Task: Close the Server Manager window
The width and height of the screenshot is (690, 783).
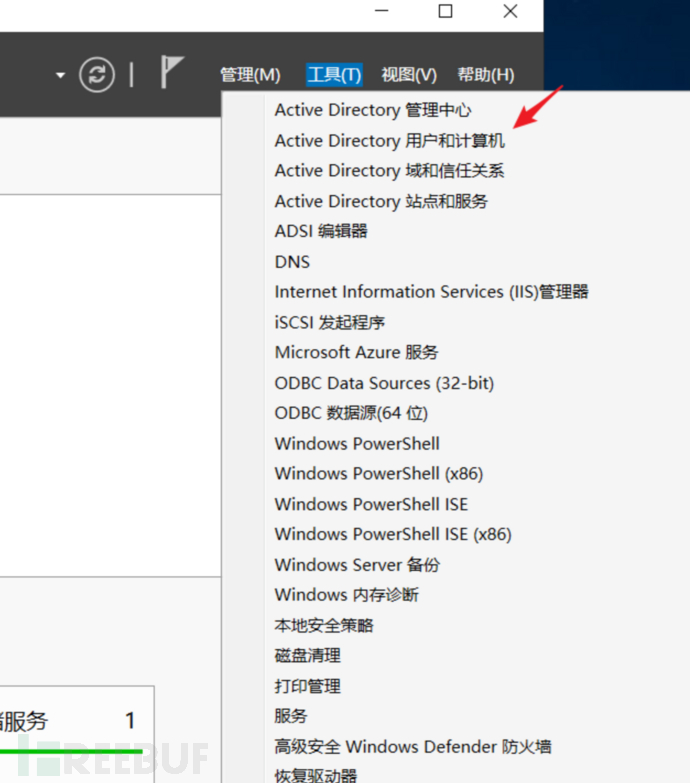Action: pos(510,10)
